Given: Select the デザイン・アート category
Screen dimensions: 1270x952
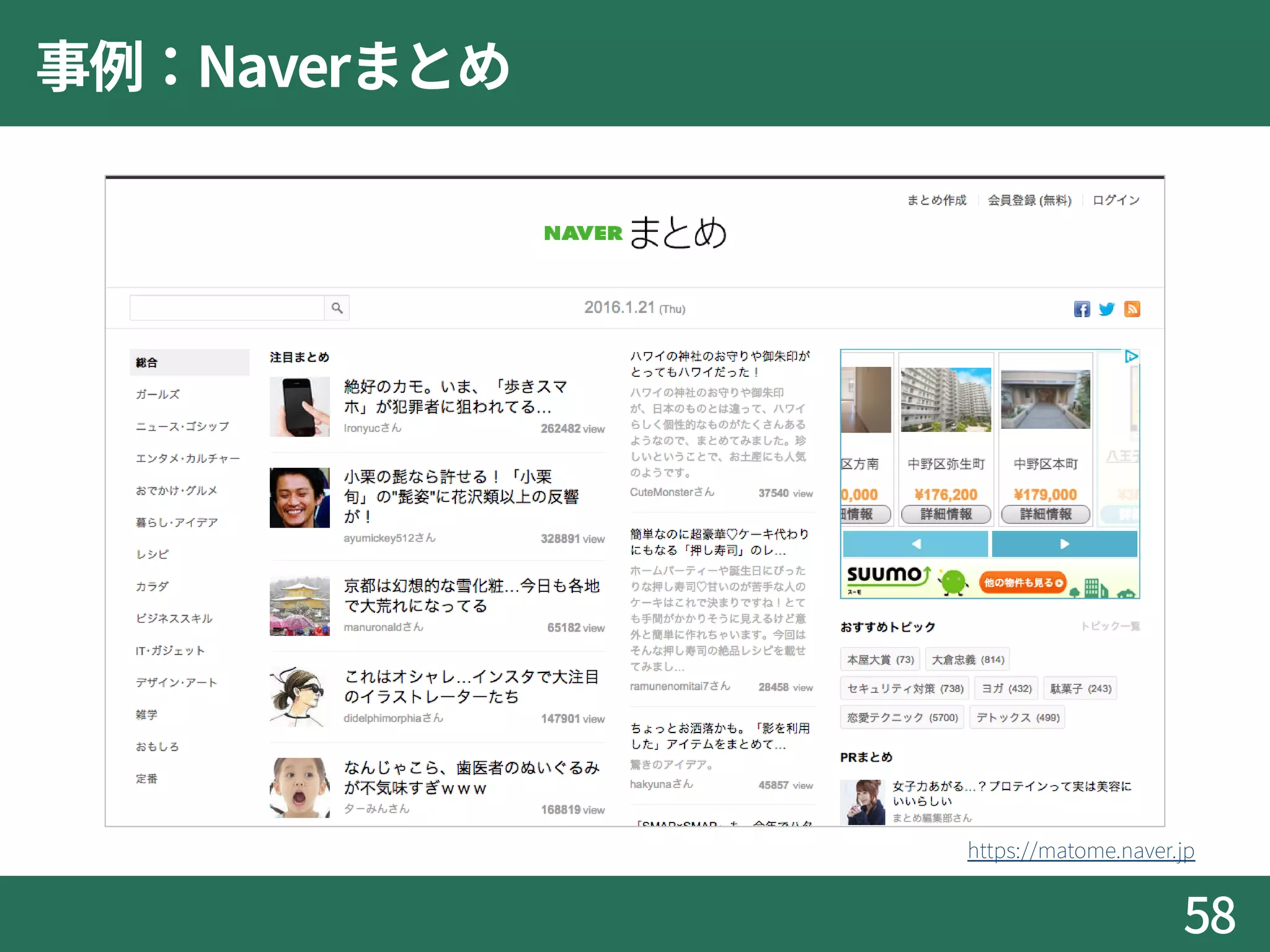Looking at the screenshot, I should [x=177, y=682].
